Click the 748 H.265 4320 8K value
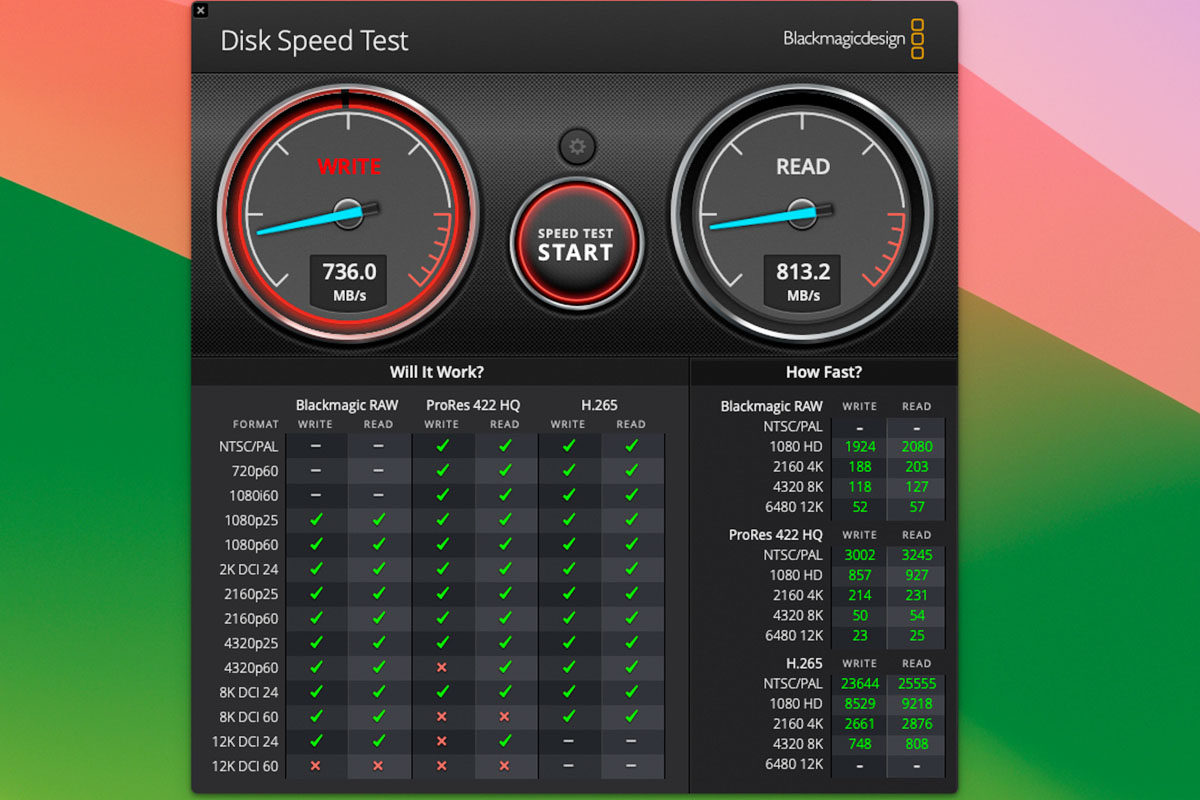This screenshot has height=800, width=1200. (859, 744)
